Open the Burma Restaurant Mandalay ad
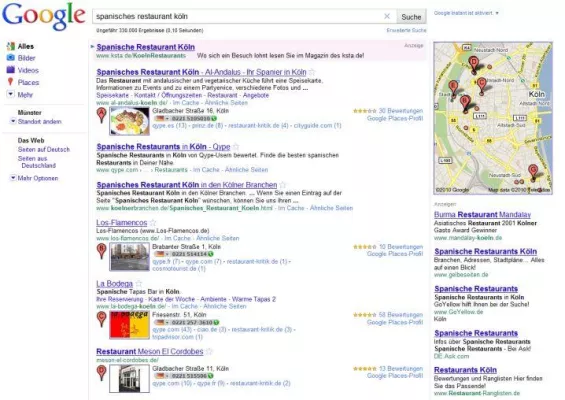The width and height of the screenshot is (565, 400). click(x=482, y=215)
